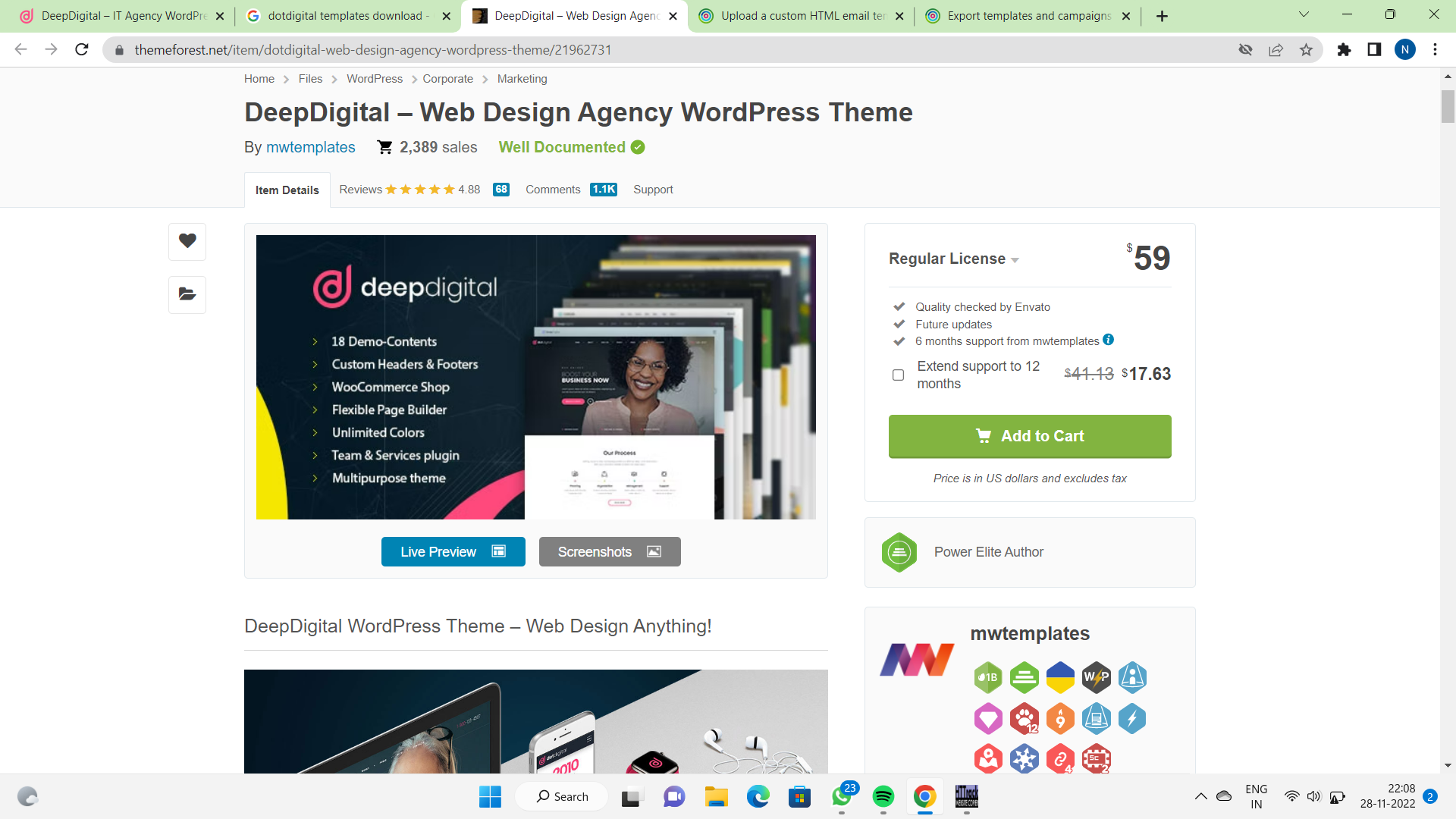The width and height of the screenshot is (1456, 819).
Task: Click Add to Cart button
Action: 1030,436
